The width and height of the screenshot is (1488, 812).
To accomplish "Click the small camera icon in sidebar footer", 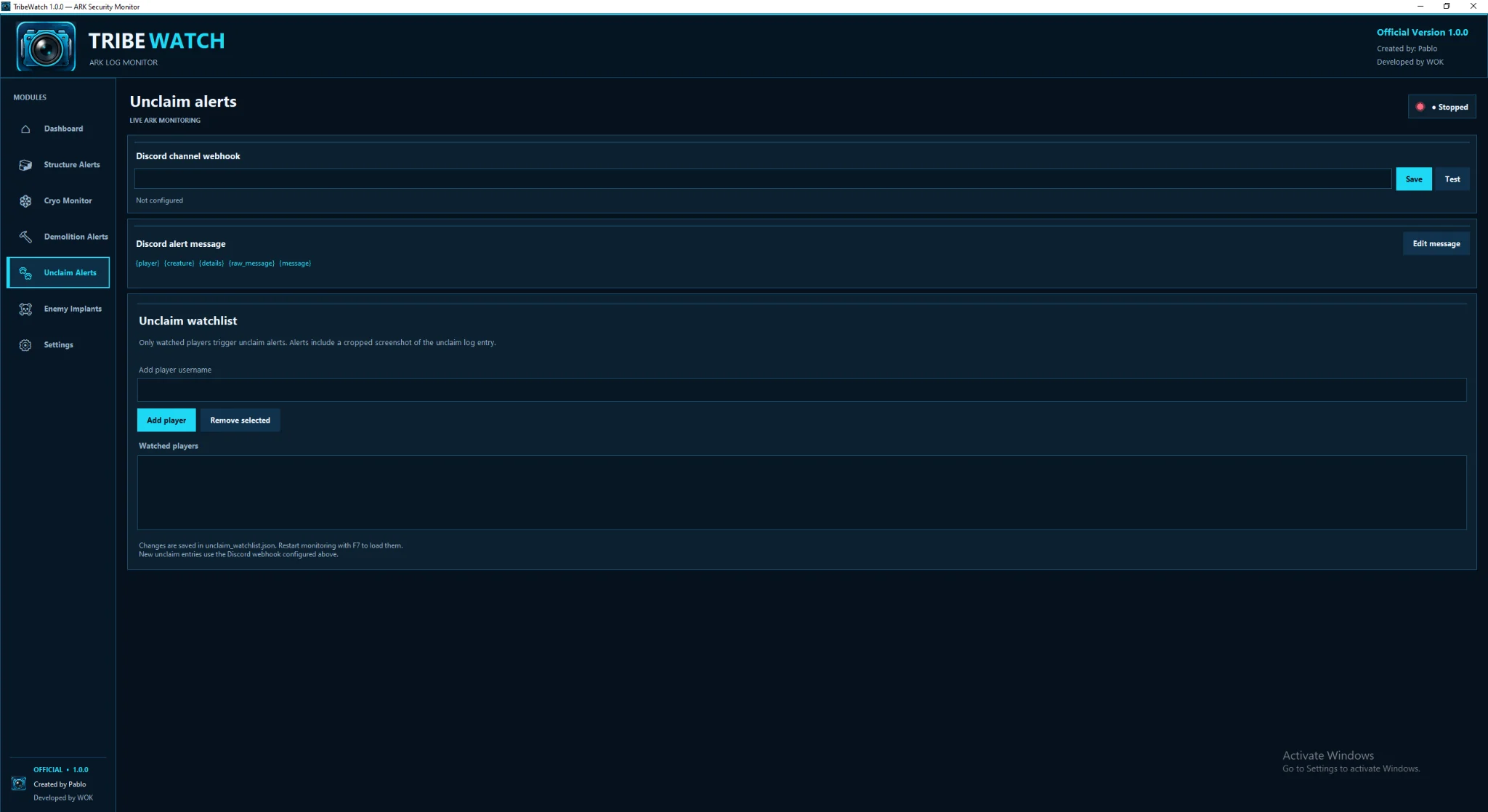I will (x=19, y=784).
